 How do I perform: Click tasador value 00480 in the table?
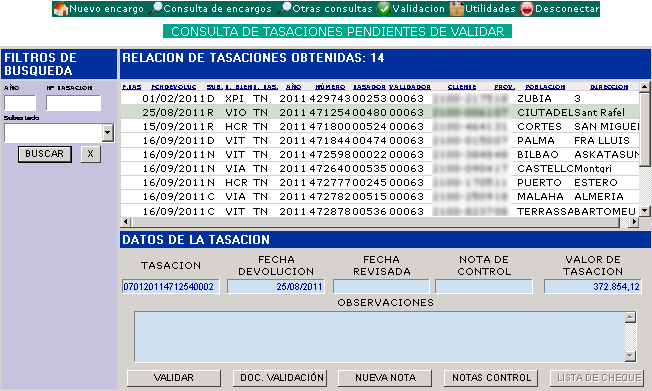point(369,113)
